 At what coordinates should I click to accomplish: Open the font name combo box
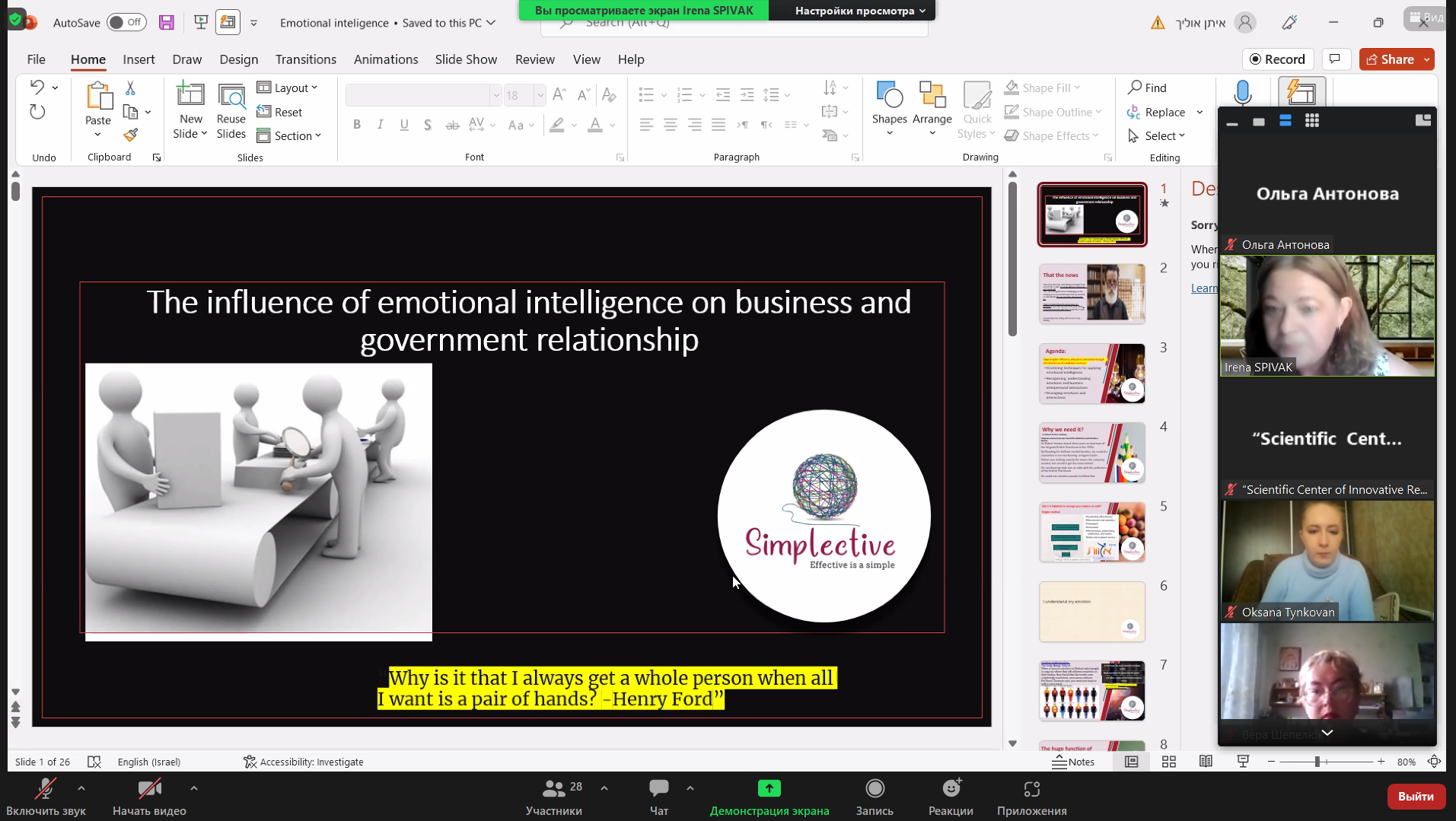pyautogui.click(x=423, y=95)
